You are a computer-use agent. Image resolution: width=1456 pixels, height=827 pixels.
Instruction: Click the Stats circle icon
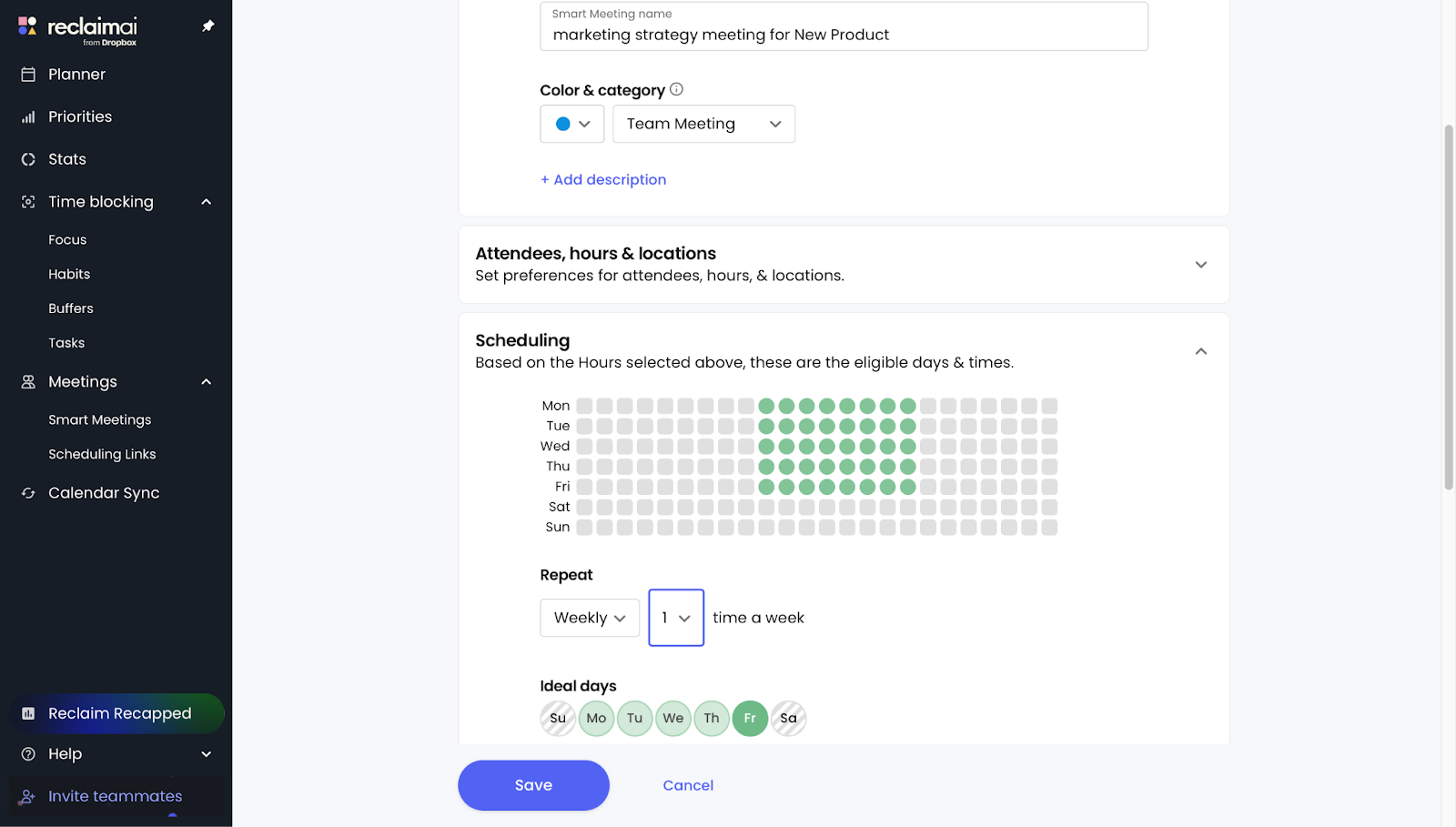coord(28,159)
